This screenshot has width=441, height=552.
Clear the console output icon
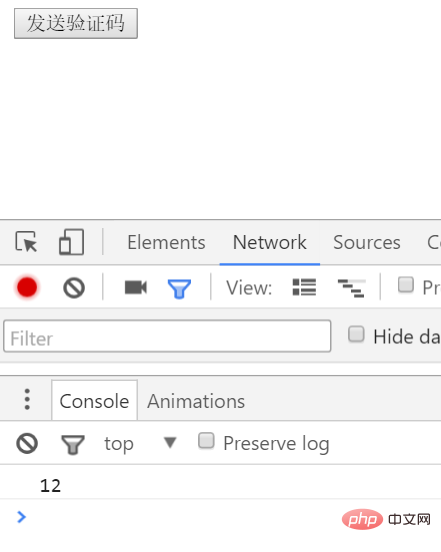click(x=27, y=443)
